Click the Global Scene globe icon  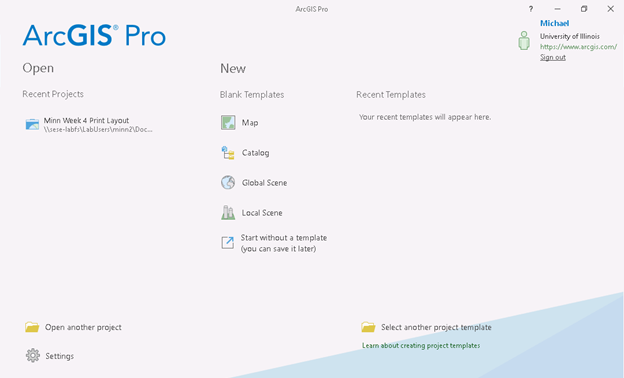tap(228, 183)
